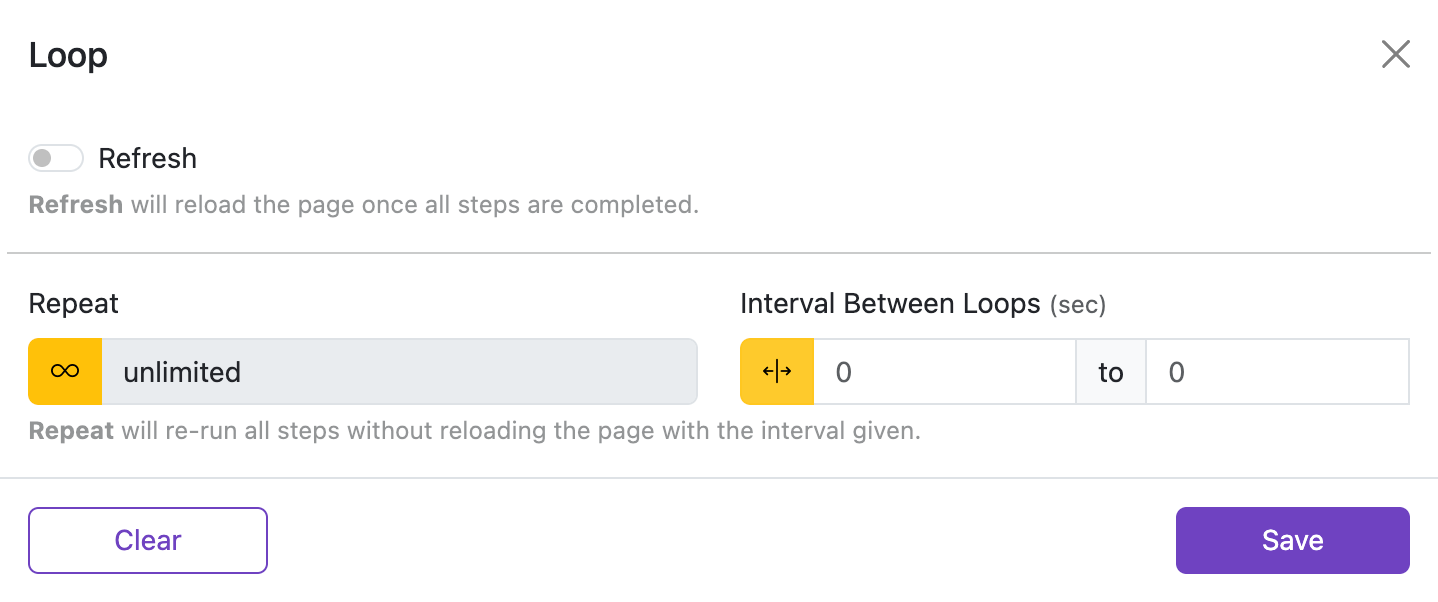Save the loop settings

click(x=1292, y=540)
